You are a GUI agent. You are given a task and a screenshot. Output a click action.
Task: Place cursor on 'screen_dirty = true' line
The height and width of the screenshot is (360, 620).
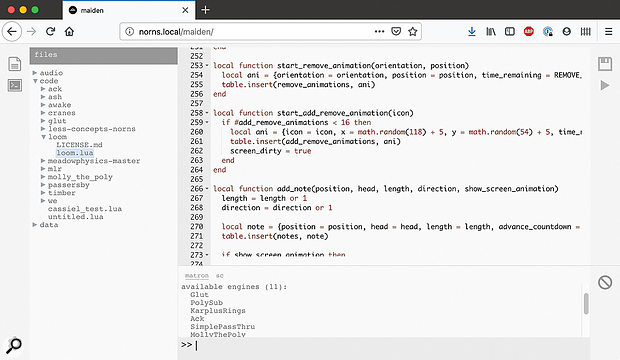pyautogui.click(x=270, y=151)
